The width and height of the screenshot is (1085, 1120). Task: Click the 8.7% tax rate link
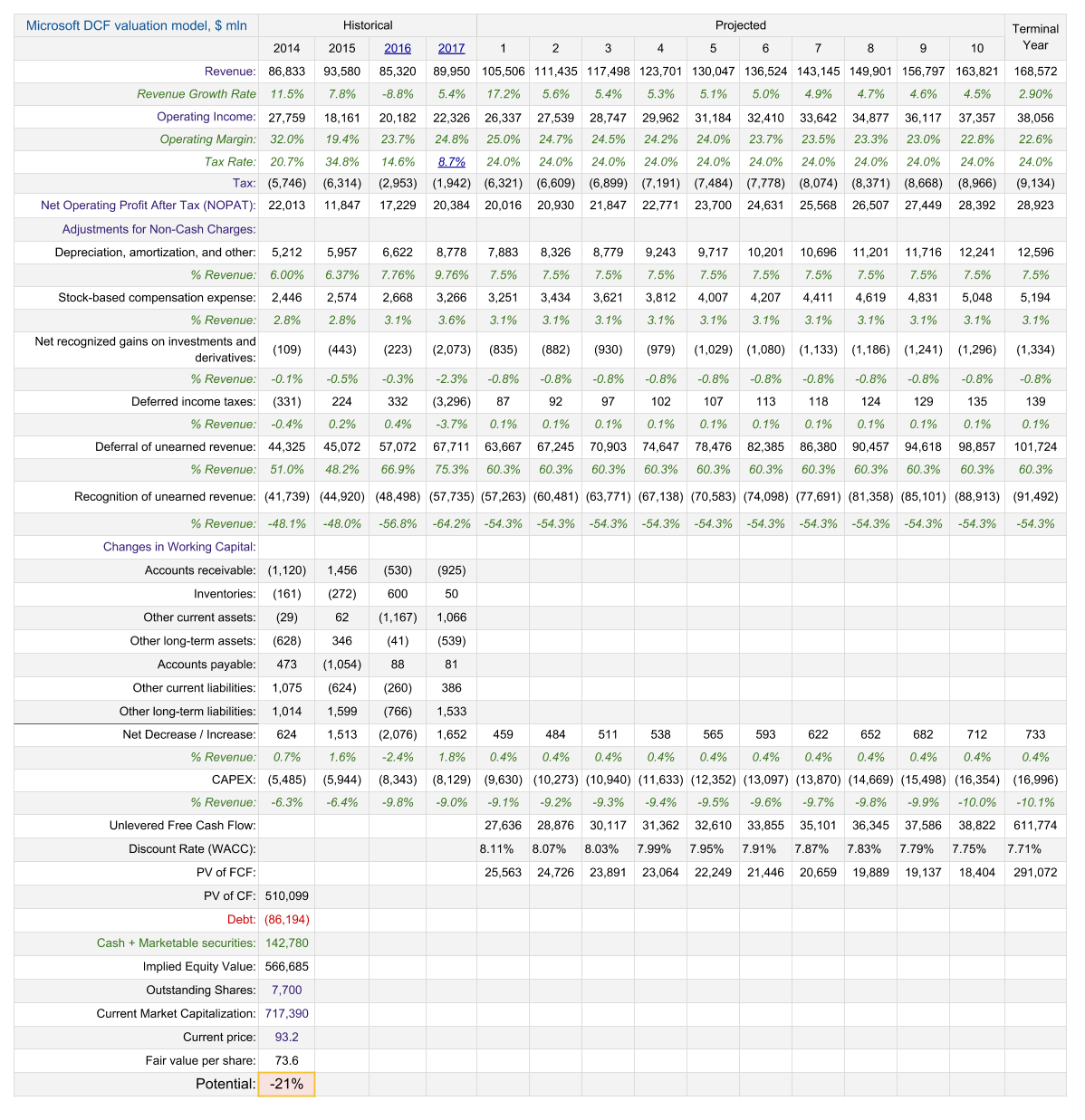[451, 162]
